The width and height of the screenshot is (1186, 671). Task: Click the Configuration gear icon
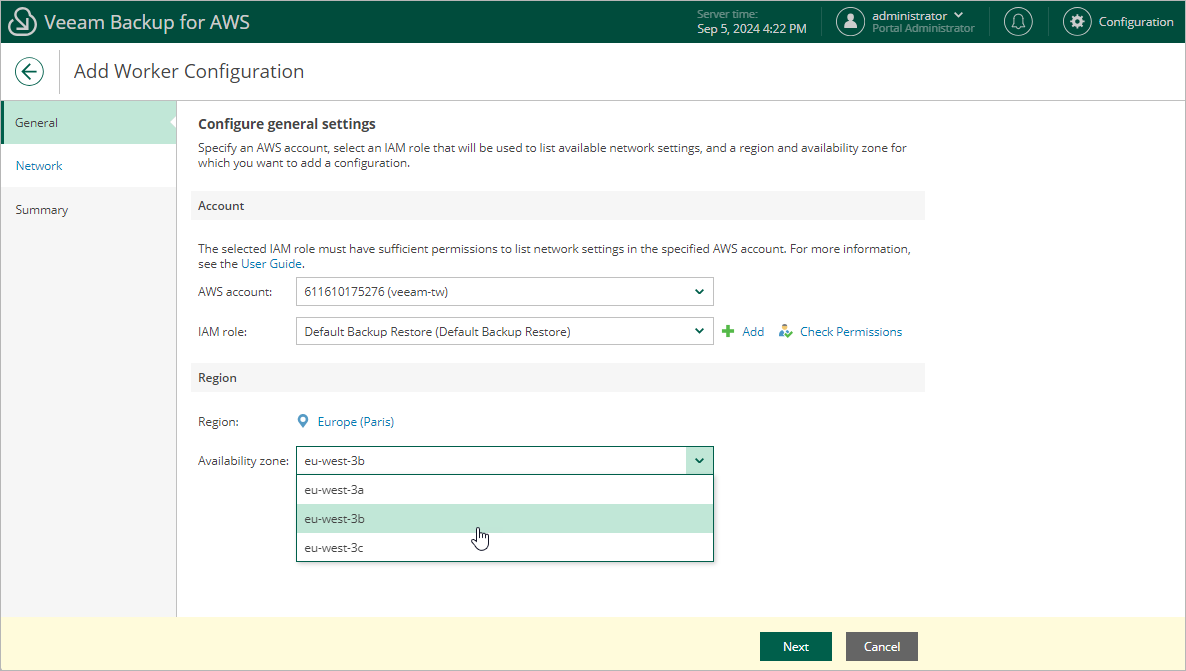tap(1076, 22)
